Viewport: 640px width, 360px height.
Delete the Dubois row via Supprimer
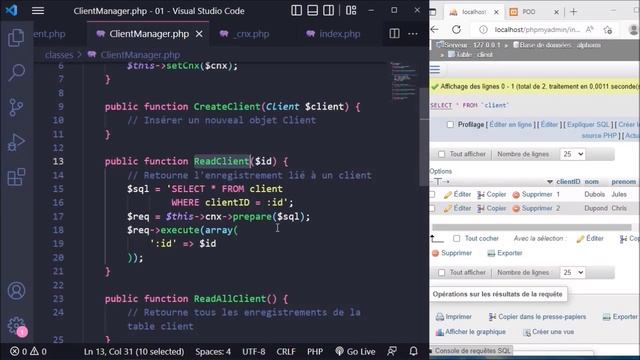(532, 195)
